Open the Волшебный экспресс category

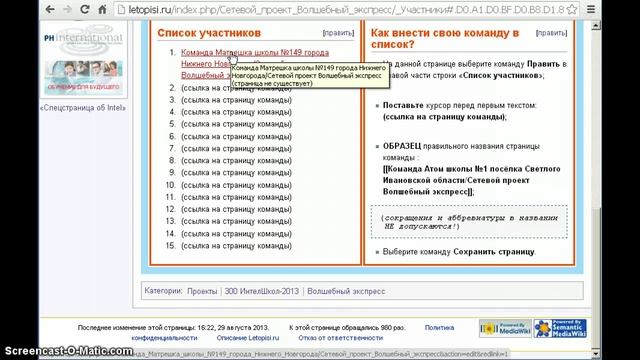(x=346, y=291)
